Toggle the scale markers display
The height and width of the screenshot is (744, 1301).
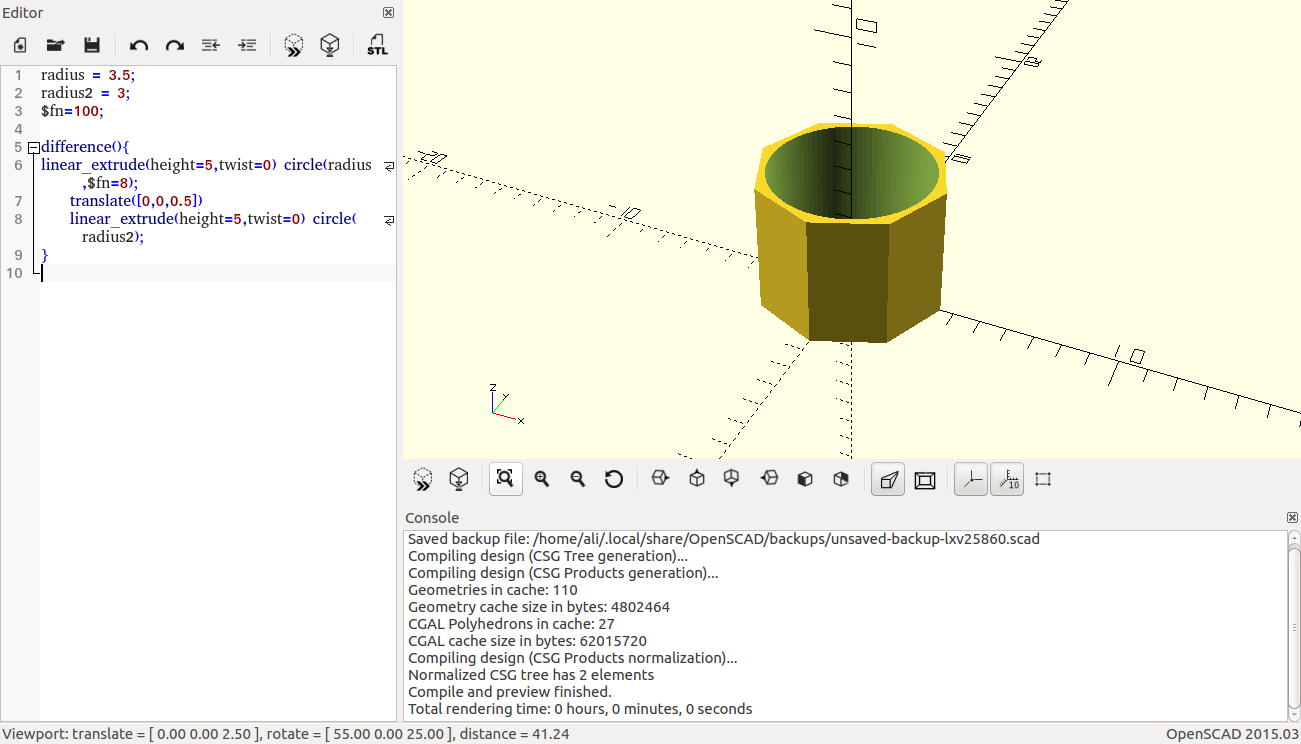coord(1007,479)
